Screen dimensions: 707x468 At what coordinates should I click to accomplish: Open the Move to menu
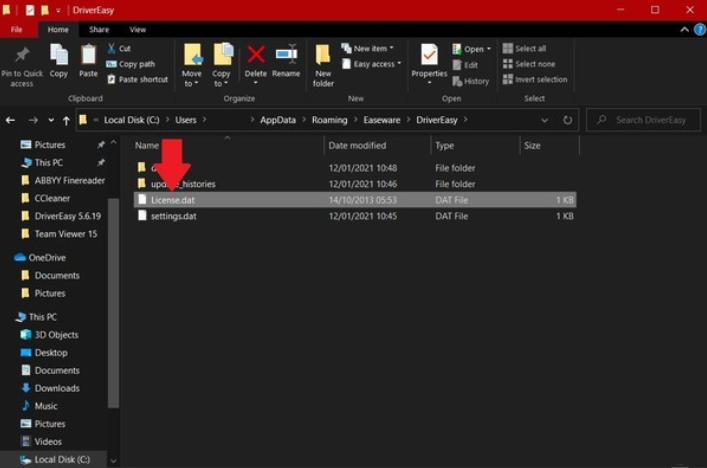pyautogui.click(x=193, y=65)
